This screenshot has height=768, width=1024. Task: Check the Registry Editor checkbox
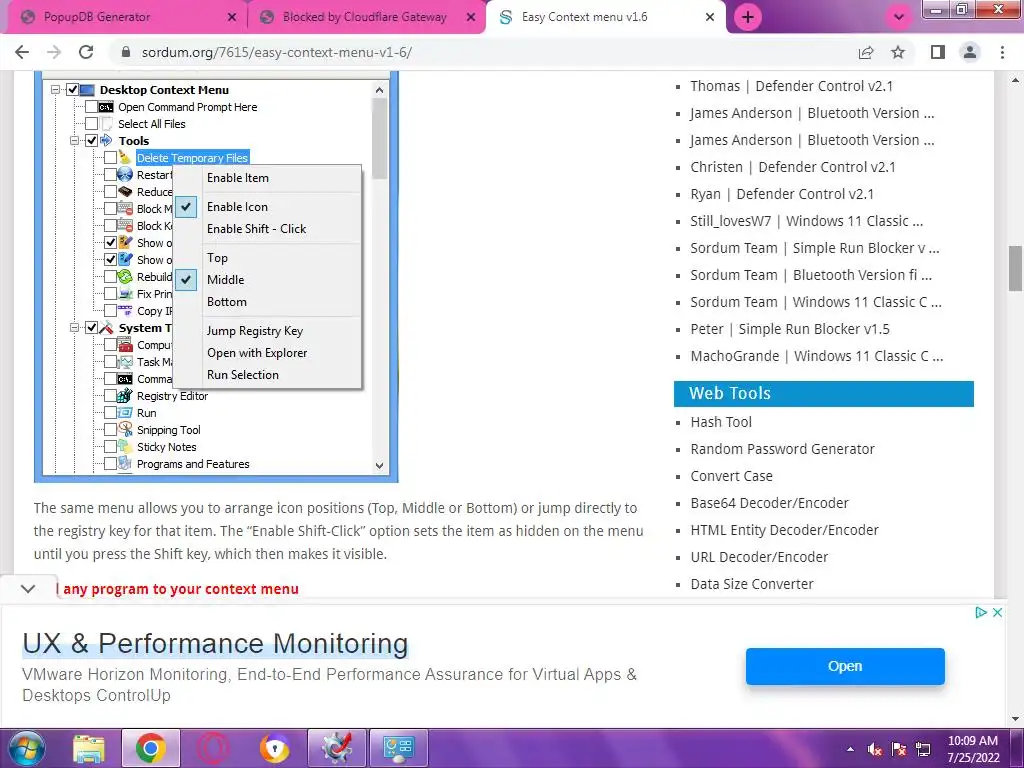pyautogui.click(x=110, y=396)
